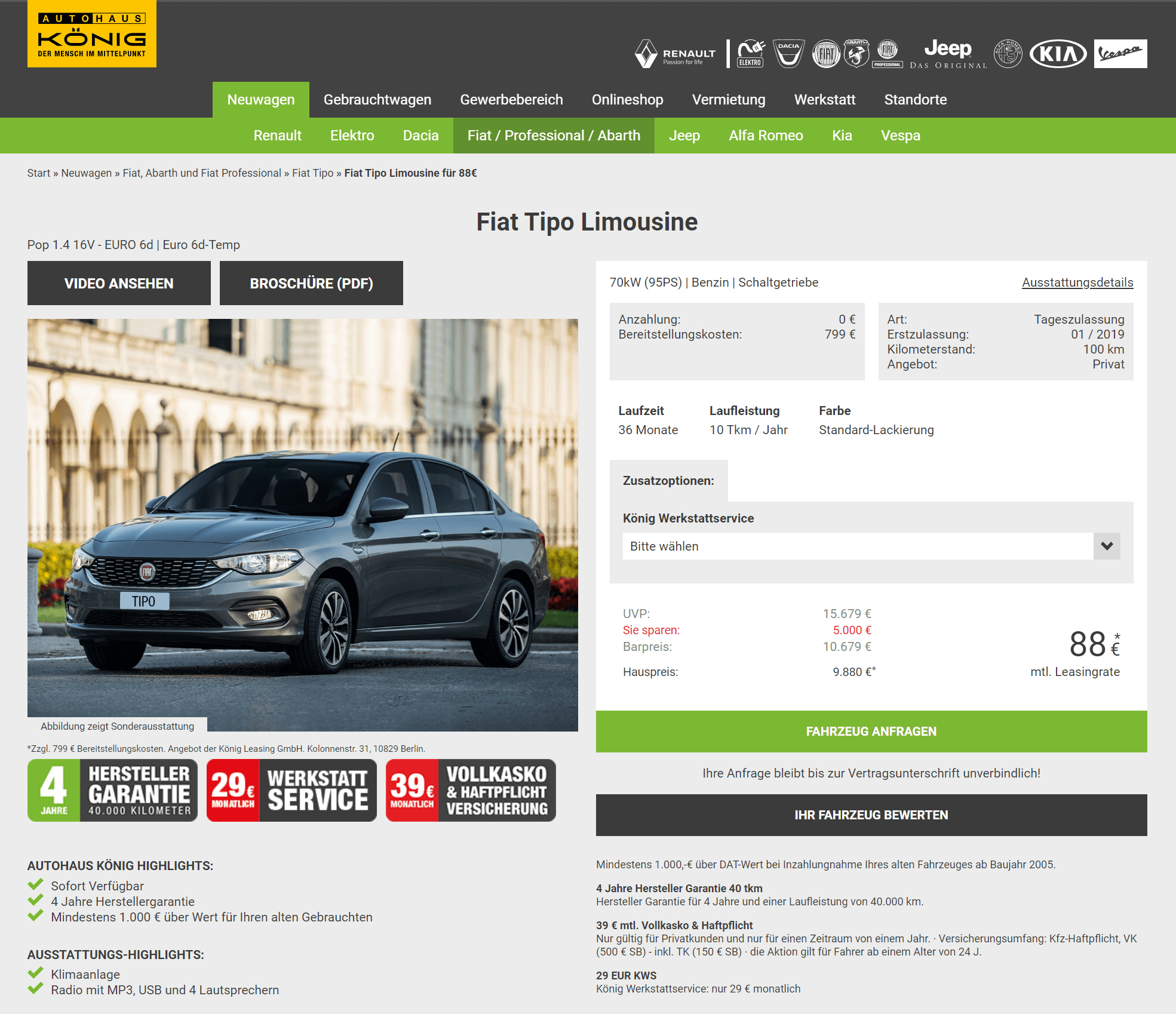Click the 'Klimaanlage' highlight item
Image resolution: width=1176 pixels, height=1014 pixels.
pyautogui.click(x=85, y=975)
